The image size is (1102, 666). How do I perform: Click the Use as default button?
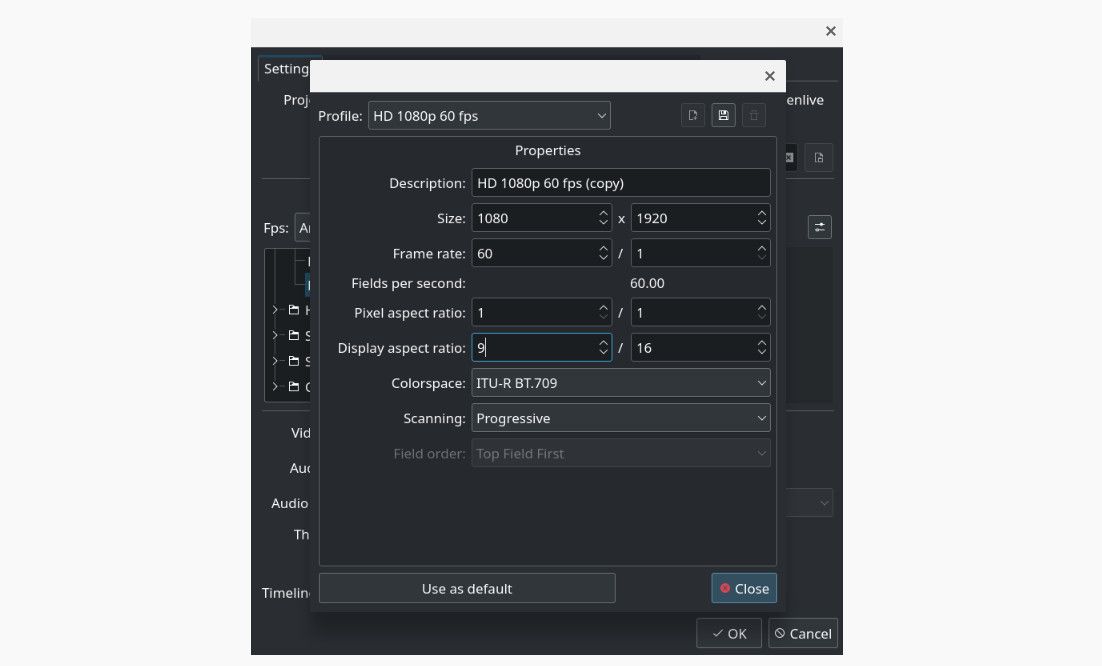tap(467, 588)
